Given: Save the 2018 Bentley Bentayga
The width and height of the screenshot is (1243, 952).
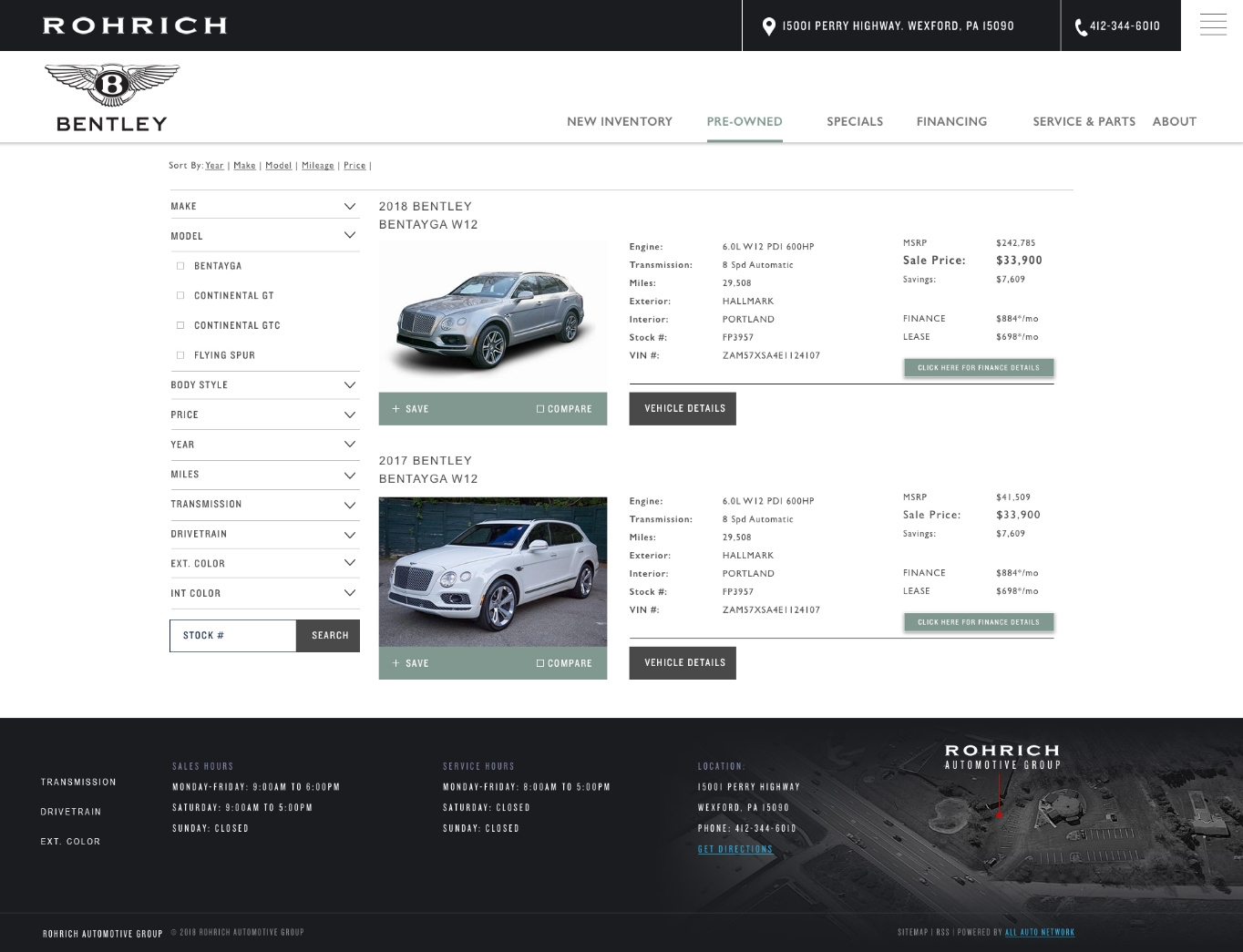Looking at the screenshot, I should (410, 409).
